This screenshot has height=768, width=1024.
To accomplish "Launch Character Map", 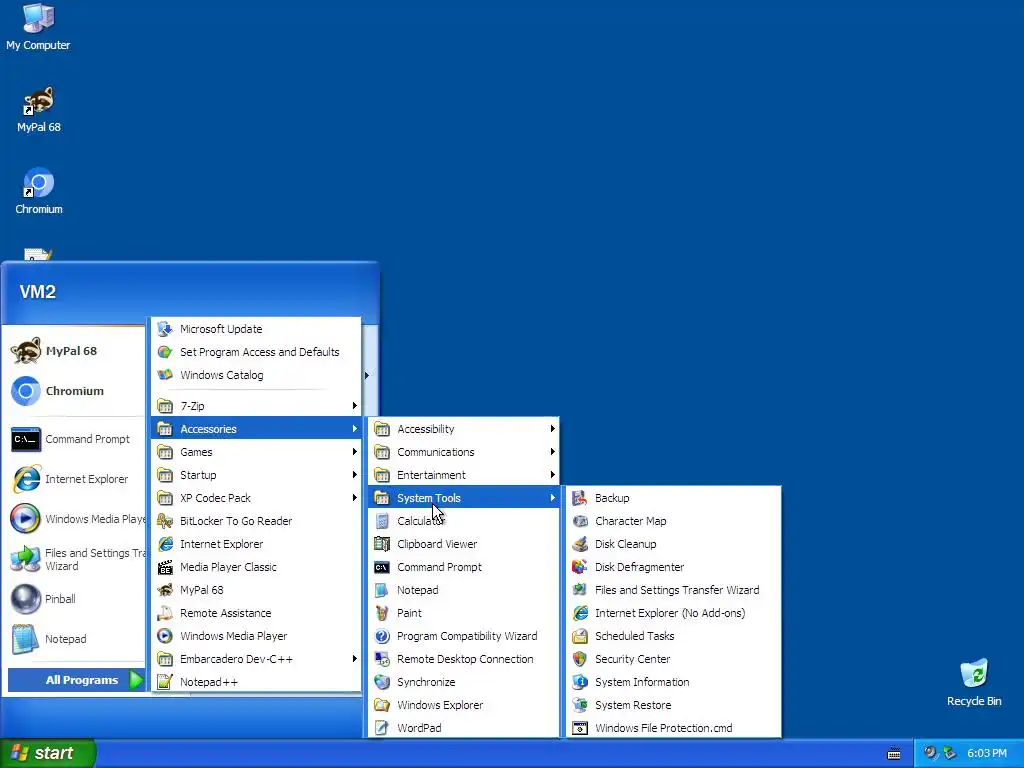I will (x=673, y=520).
